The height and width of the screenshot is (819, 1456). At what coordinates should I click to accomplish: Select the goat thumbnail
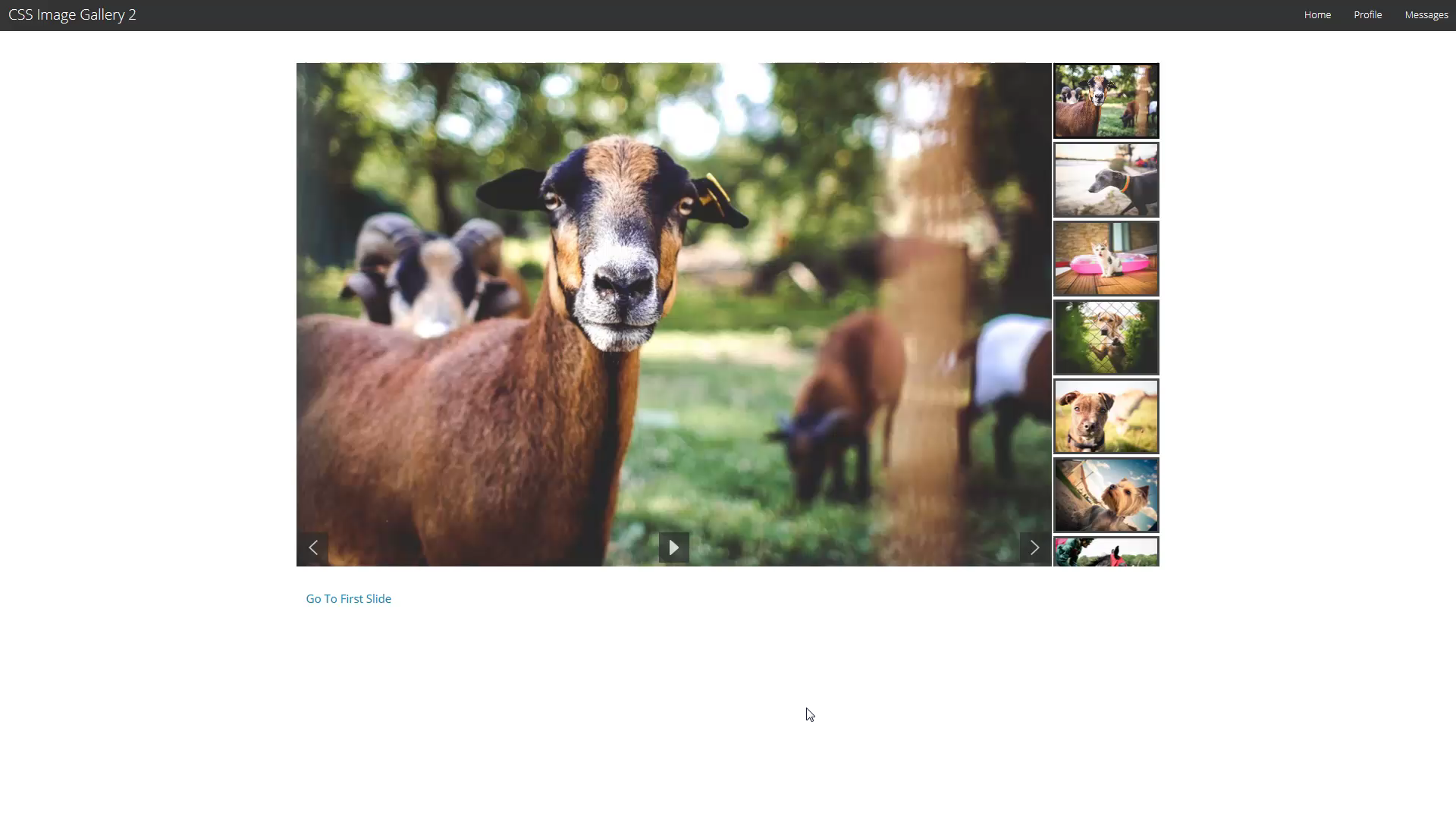click(x=1106, y=101)
